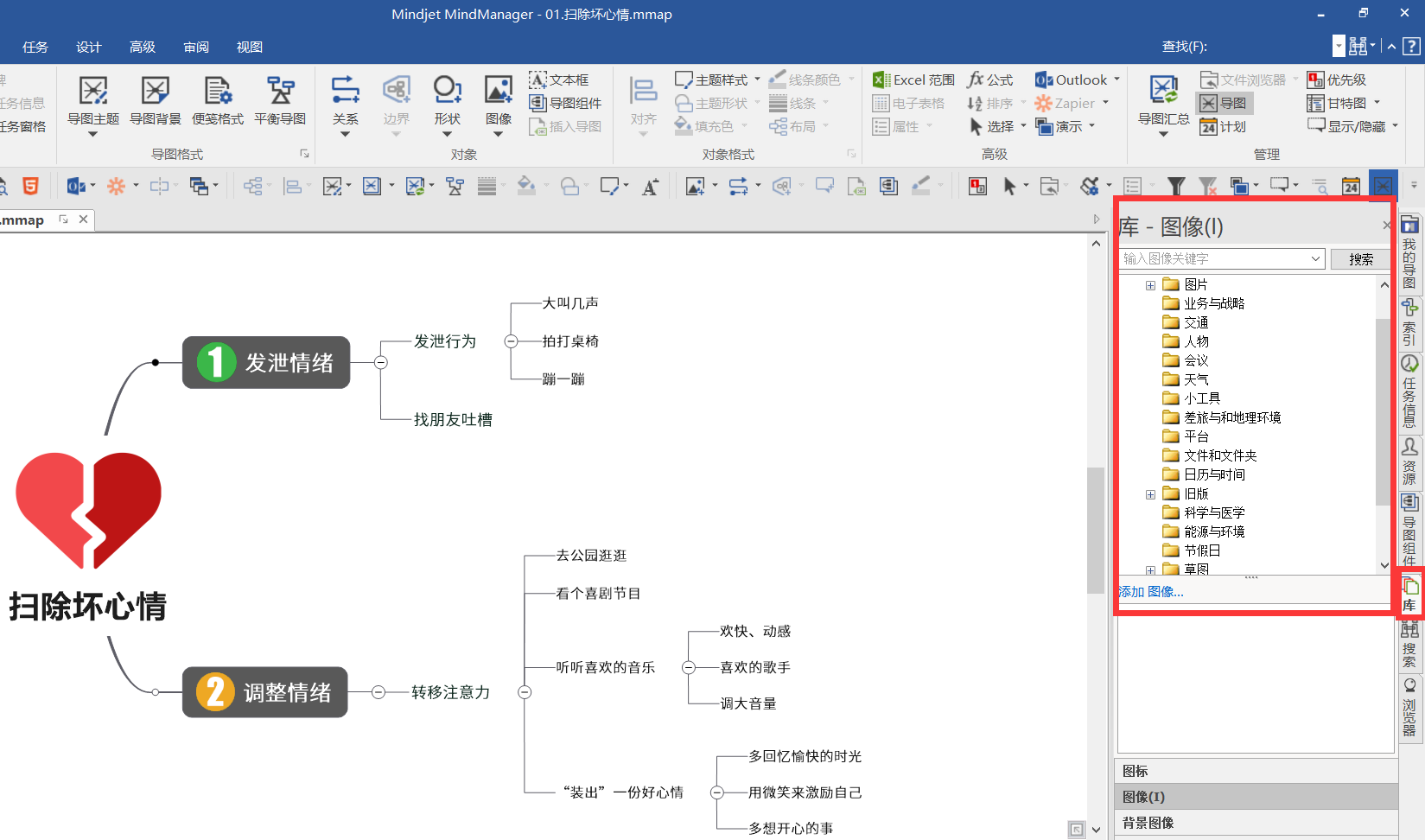The height and width of the screenshot is (840, 1425).
Task: Click the 导图汇总 map roll-up icon
Action: [x=1163, y=91]
